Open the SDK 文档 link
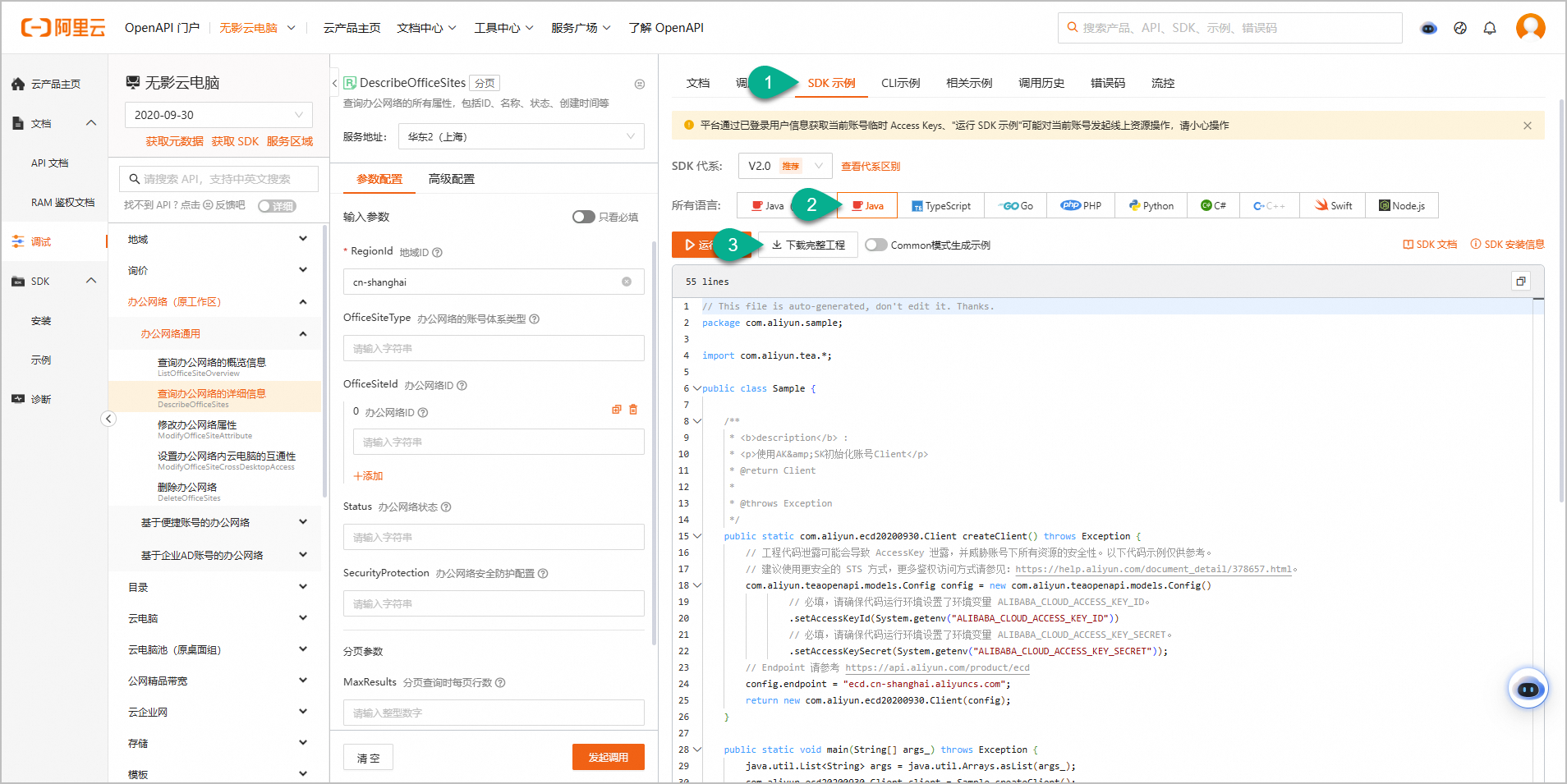This screenshot has width=1567, height=784. tap(1430, 245)
